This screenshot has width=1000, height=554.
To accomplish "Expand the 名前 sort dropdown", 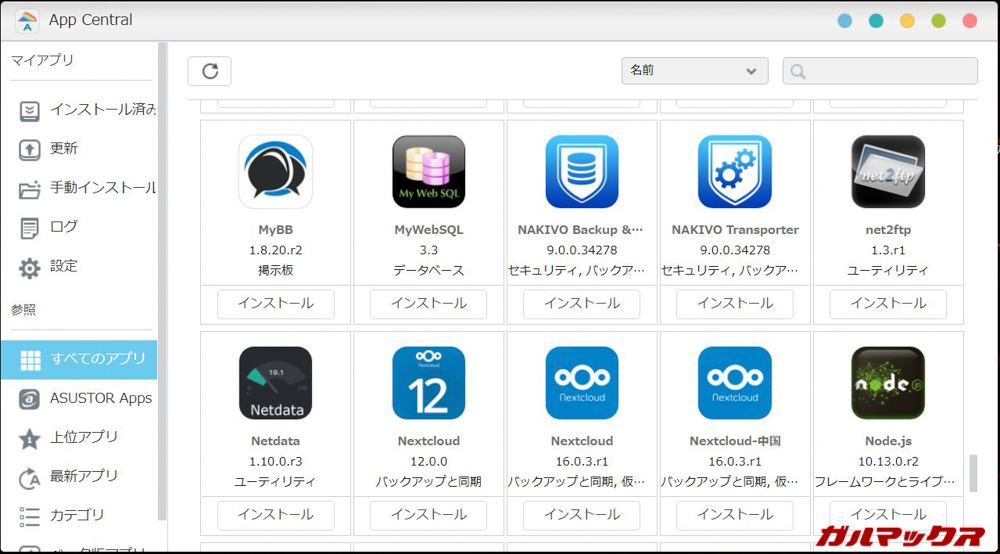I will [694, 71].
